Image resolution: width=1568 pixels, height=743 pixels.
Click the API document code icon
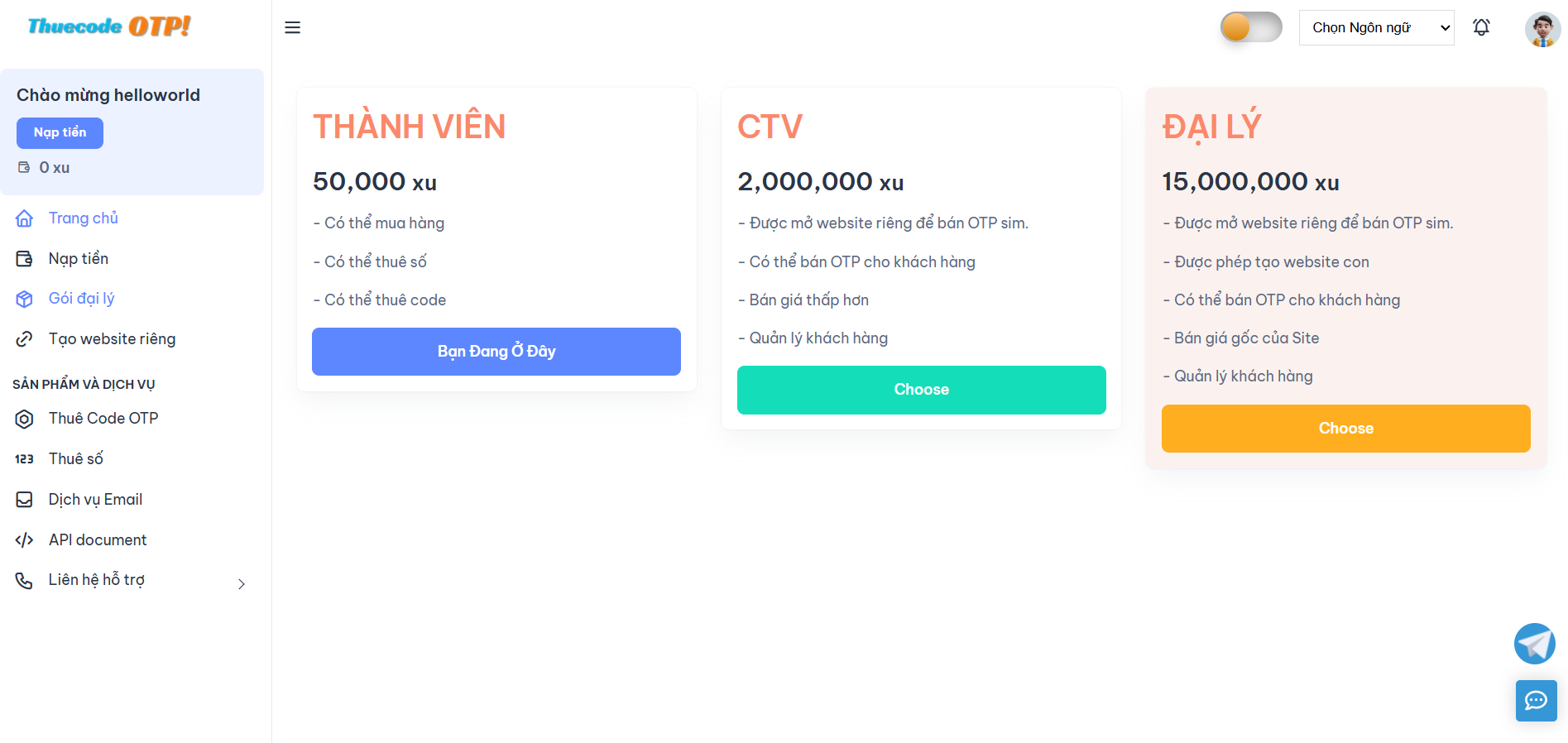pyautogui.click(x=24, y=540)
